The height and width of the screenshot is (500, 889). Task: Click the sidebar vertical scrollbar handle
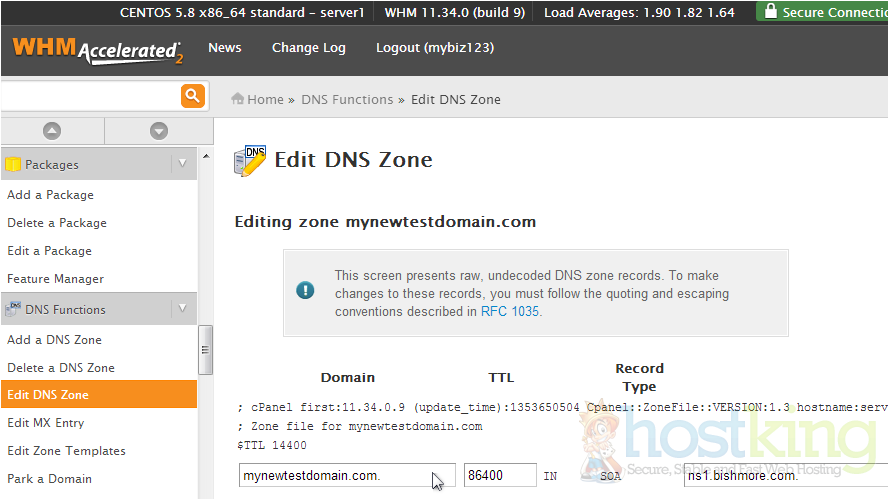(x=205, y=350)
